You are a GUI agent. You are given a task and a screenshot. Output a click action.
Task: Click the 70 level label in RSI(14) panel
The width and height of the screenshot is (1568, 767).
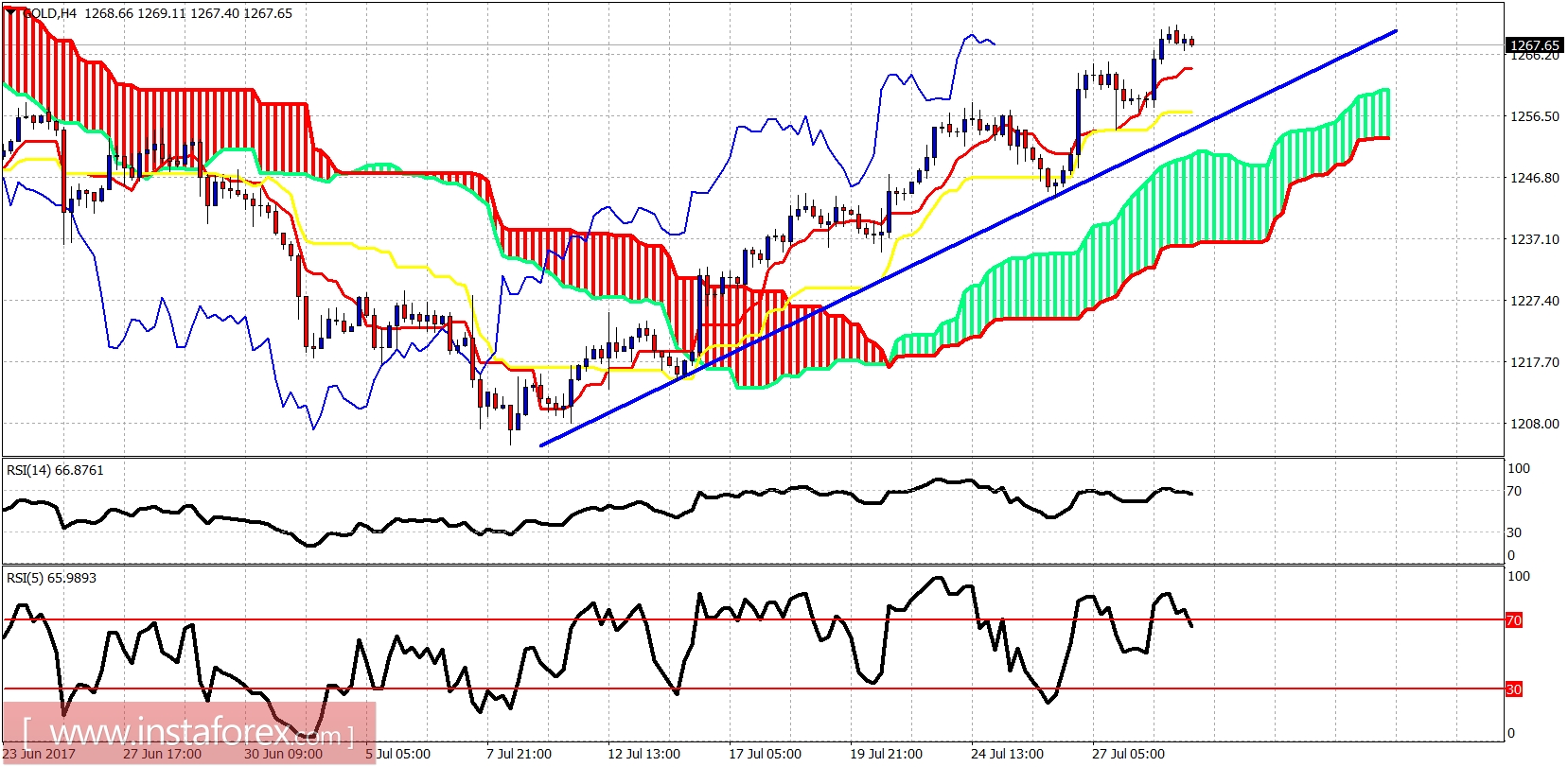point(1514,491)
